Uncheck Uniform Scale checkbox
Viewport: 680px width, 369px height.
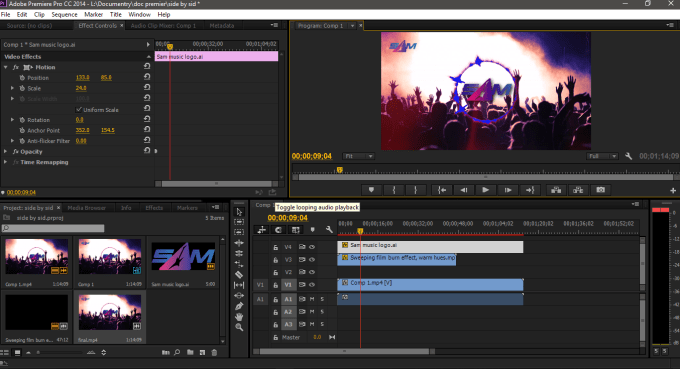click(x=78, y=109)
